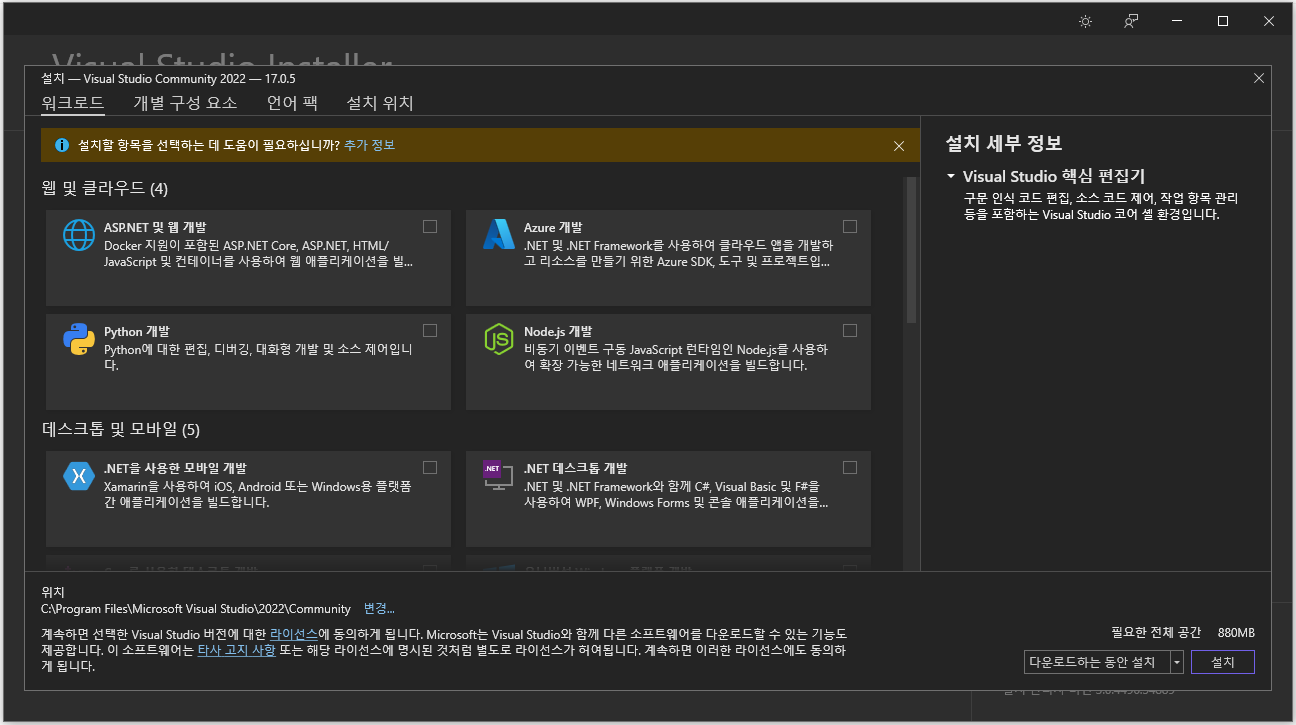Switch to the 설치 위치 tab
The image size is (1296, 725).
(x=380, y=103)
